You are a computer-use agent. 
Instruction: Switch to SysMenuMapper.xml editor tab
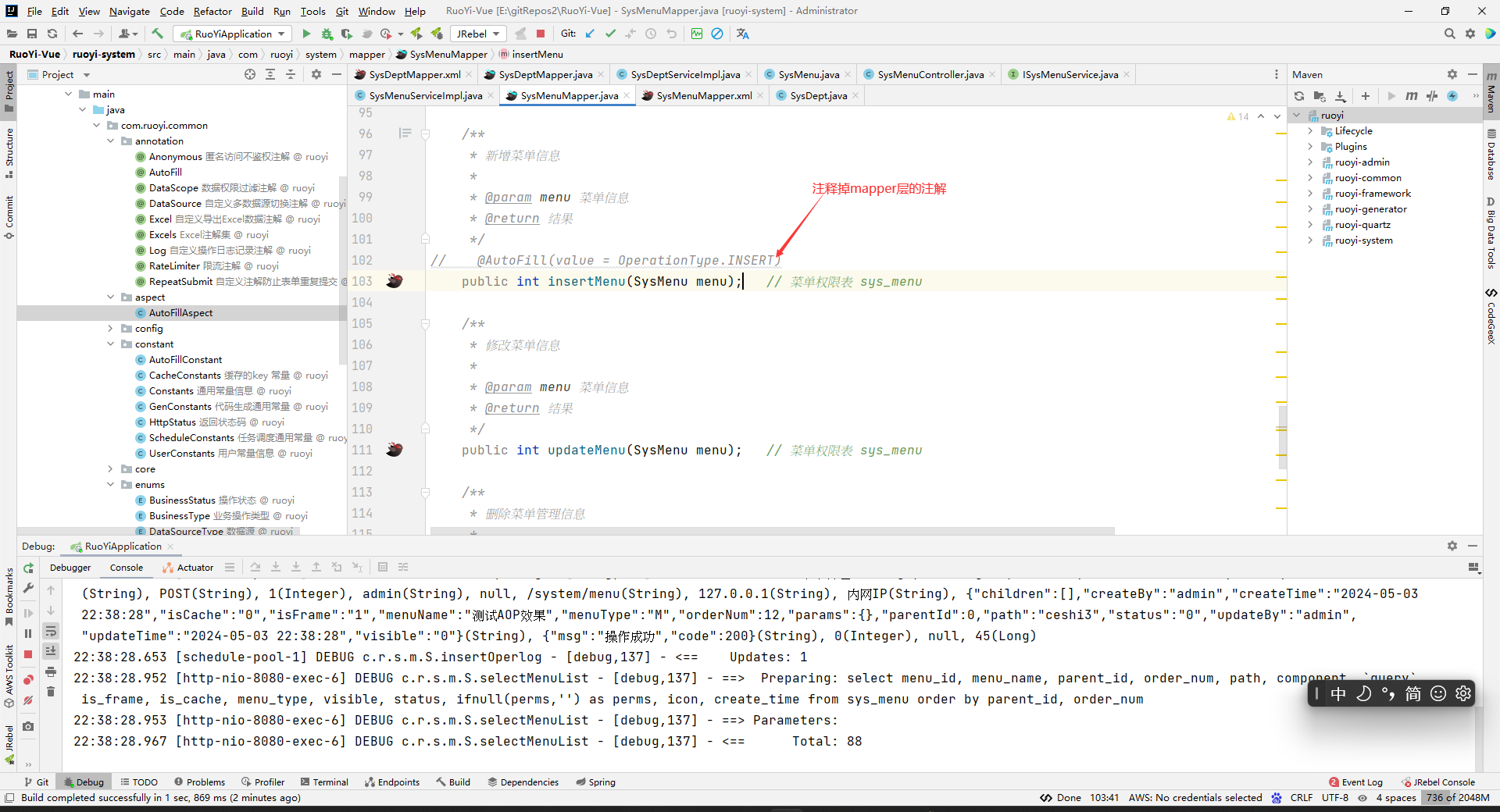tap(703, 95)
